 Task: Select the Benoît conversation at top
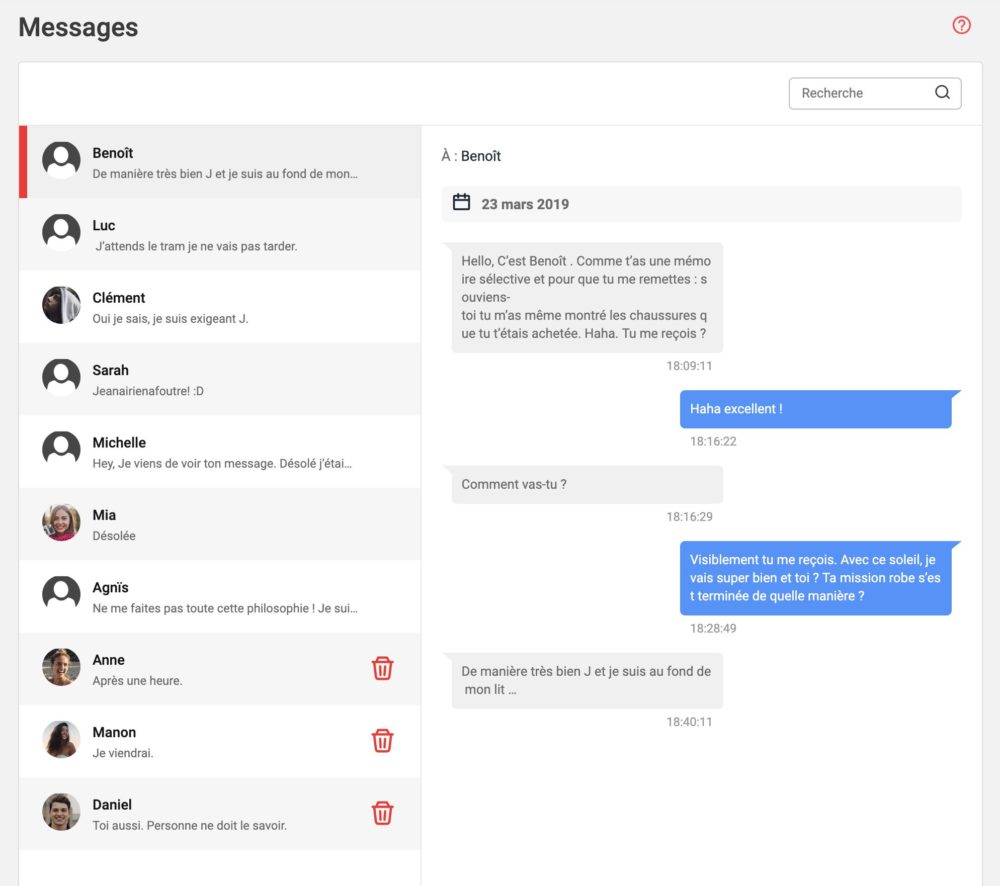tap(220, 162)
